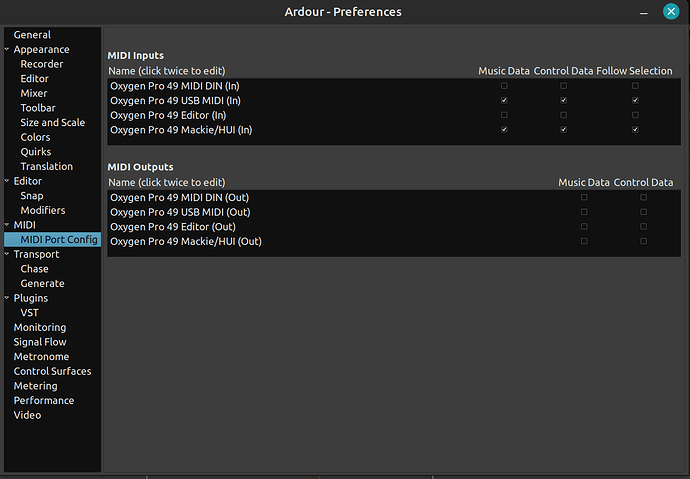
Task: Uncheck Control Data for Oxygen Pro 49 USB MIDI (In)
Action: tap(564, 101)
